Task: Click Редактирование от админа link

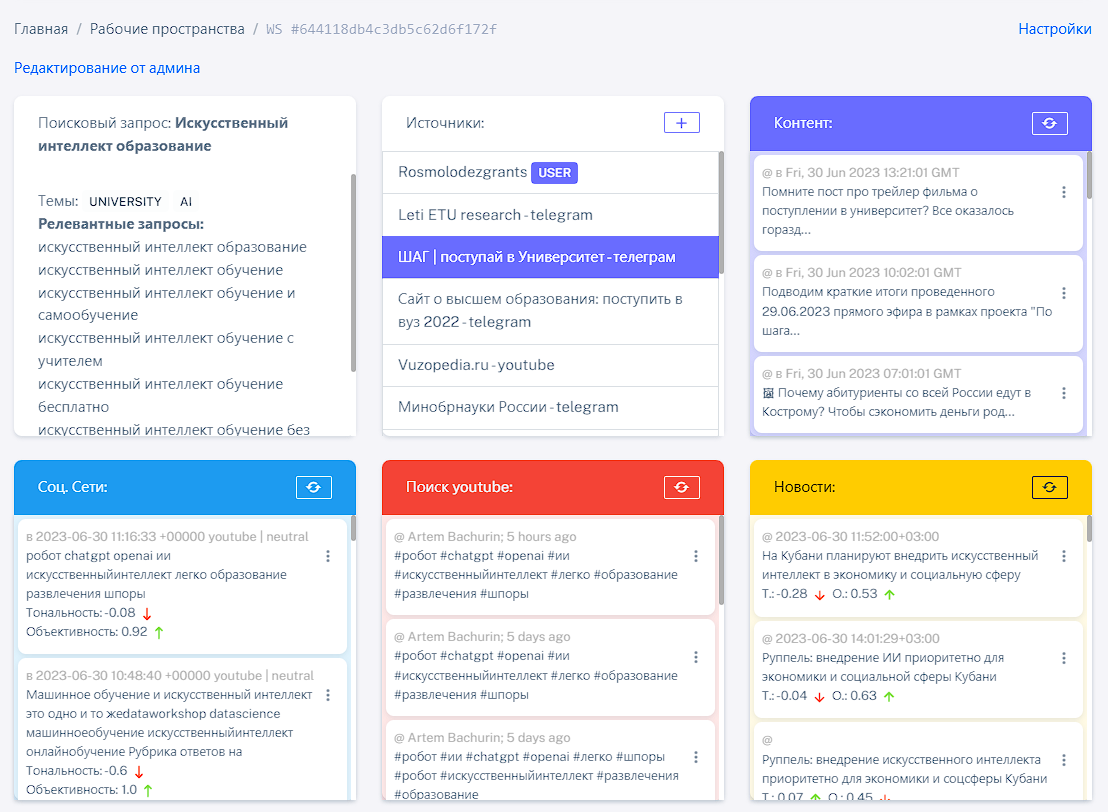Action: point(107,68)
